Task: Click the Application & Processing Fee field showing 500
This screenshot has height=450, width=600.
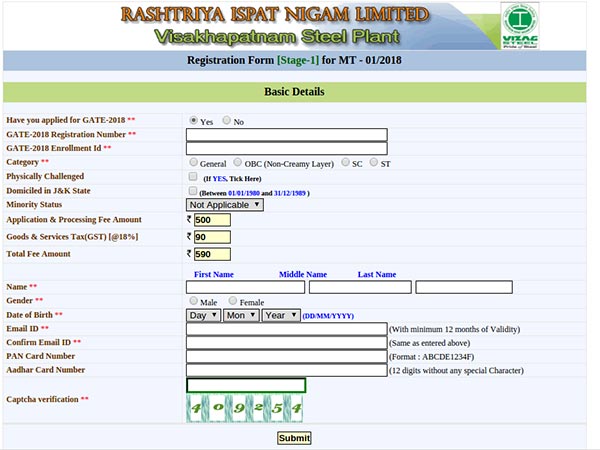Action: (x=212, y=220)
